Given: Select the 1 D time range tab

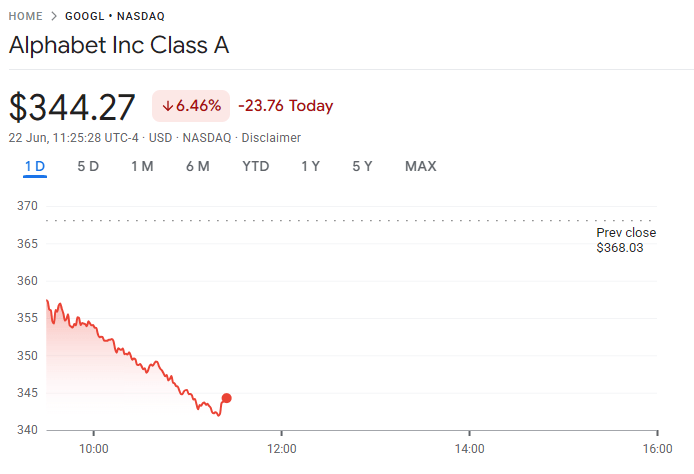Looking at the screenshot, I should click(x=35, y=166).
